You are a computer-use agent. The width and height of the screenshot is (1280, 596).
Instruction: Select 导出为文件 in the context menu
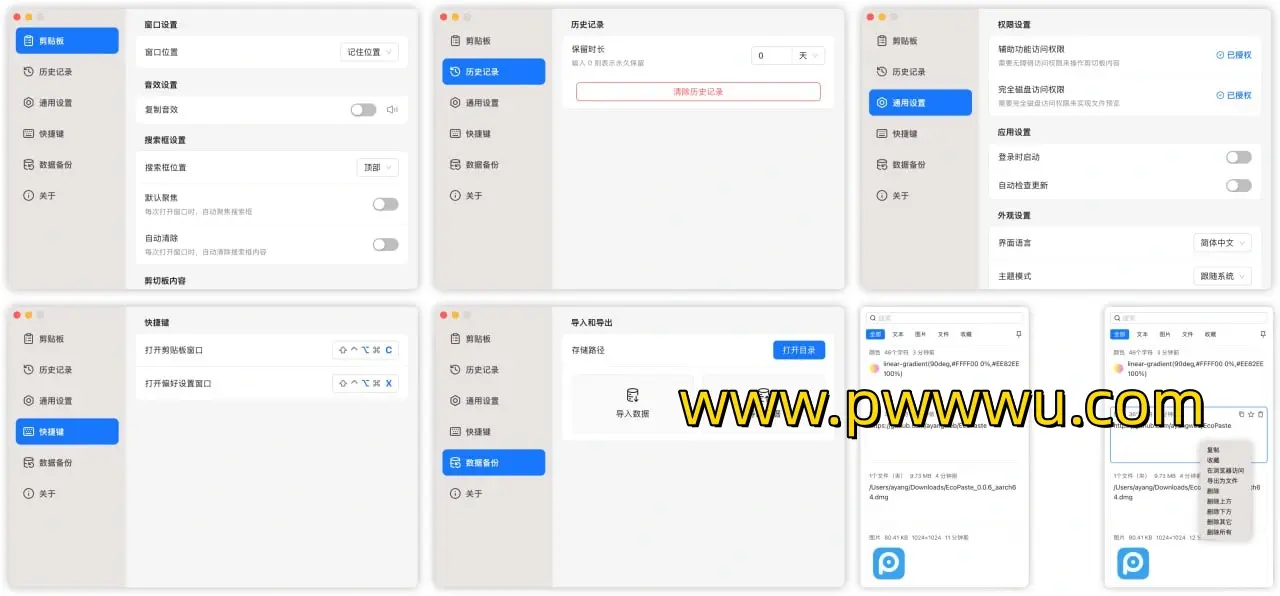(1222, 480)
